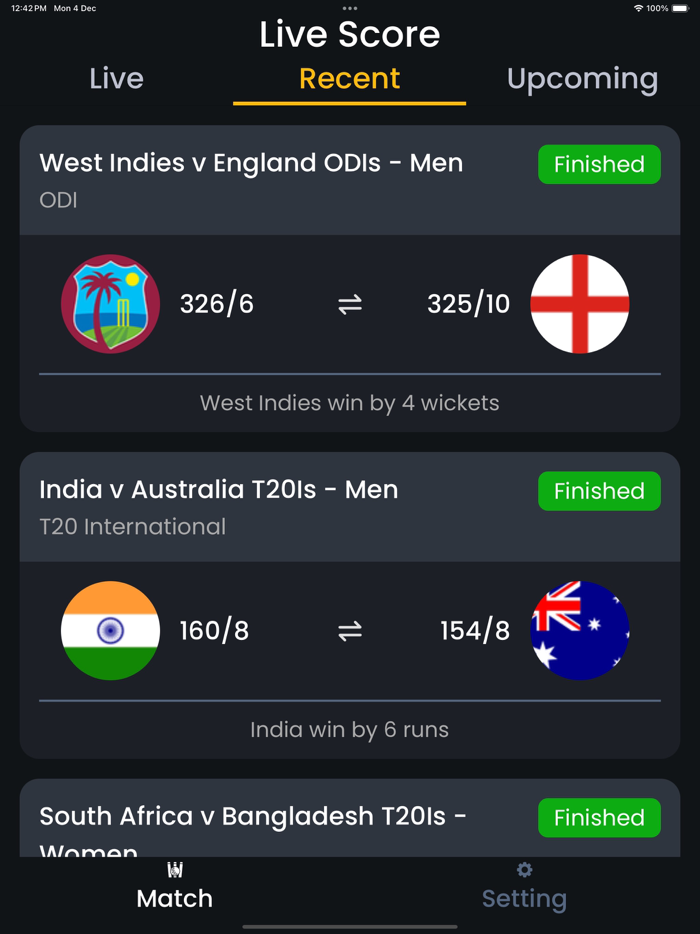Tap the battery indicator in the status bar
The width and height of the screenshot is (700, 934).
[x=681, y=8]
